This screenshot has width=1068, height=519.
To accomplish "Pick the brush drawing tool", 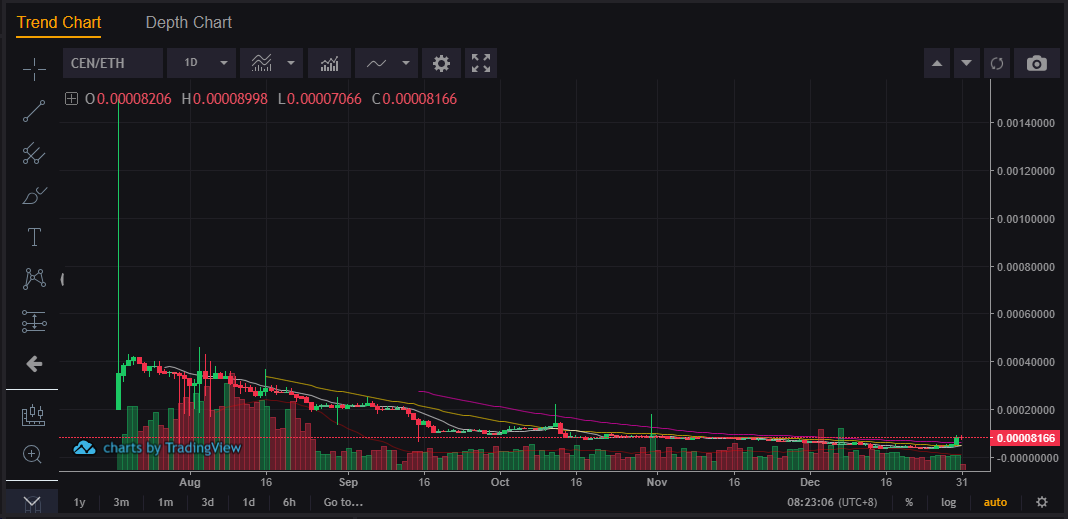I will [34, 195].
